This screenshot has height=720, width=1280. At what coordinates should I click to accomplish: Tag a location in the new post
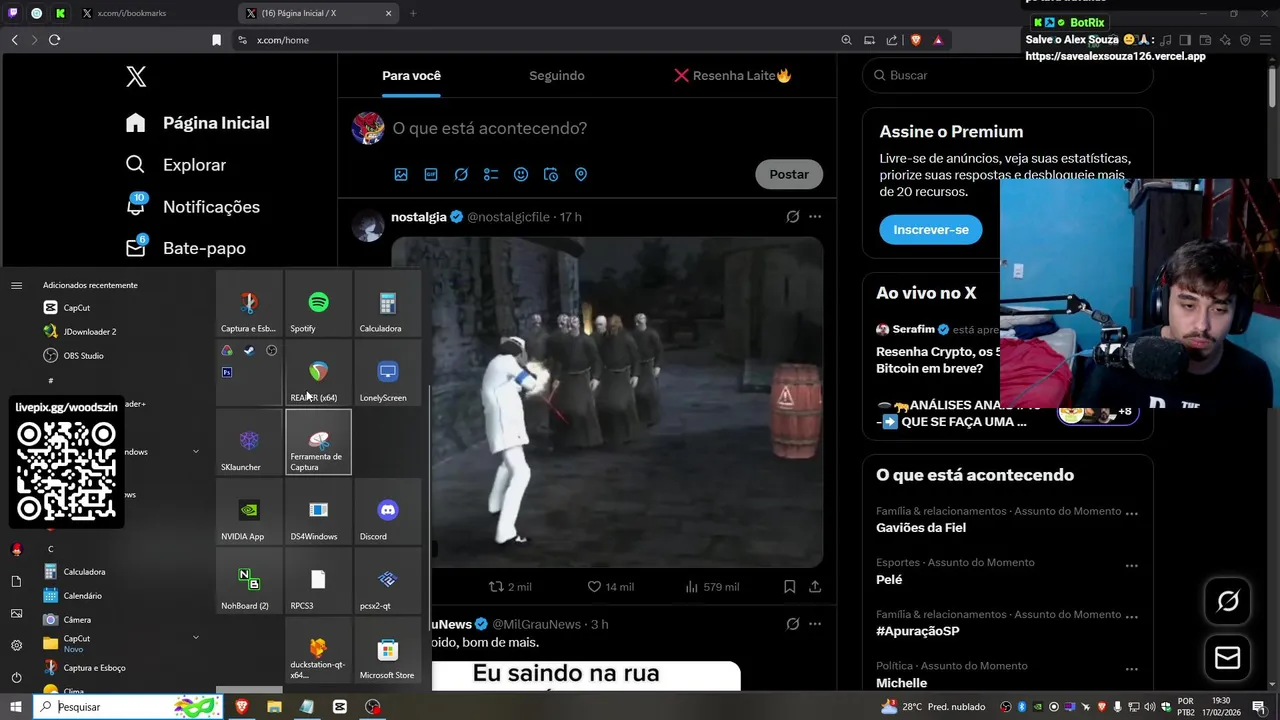coord(581,174)
